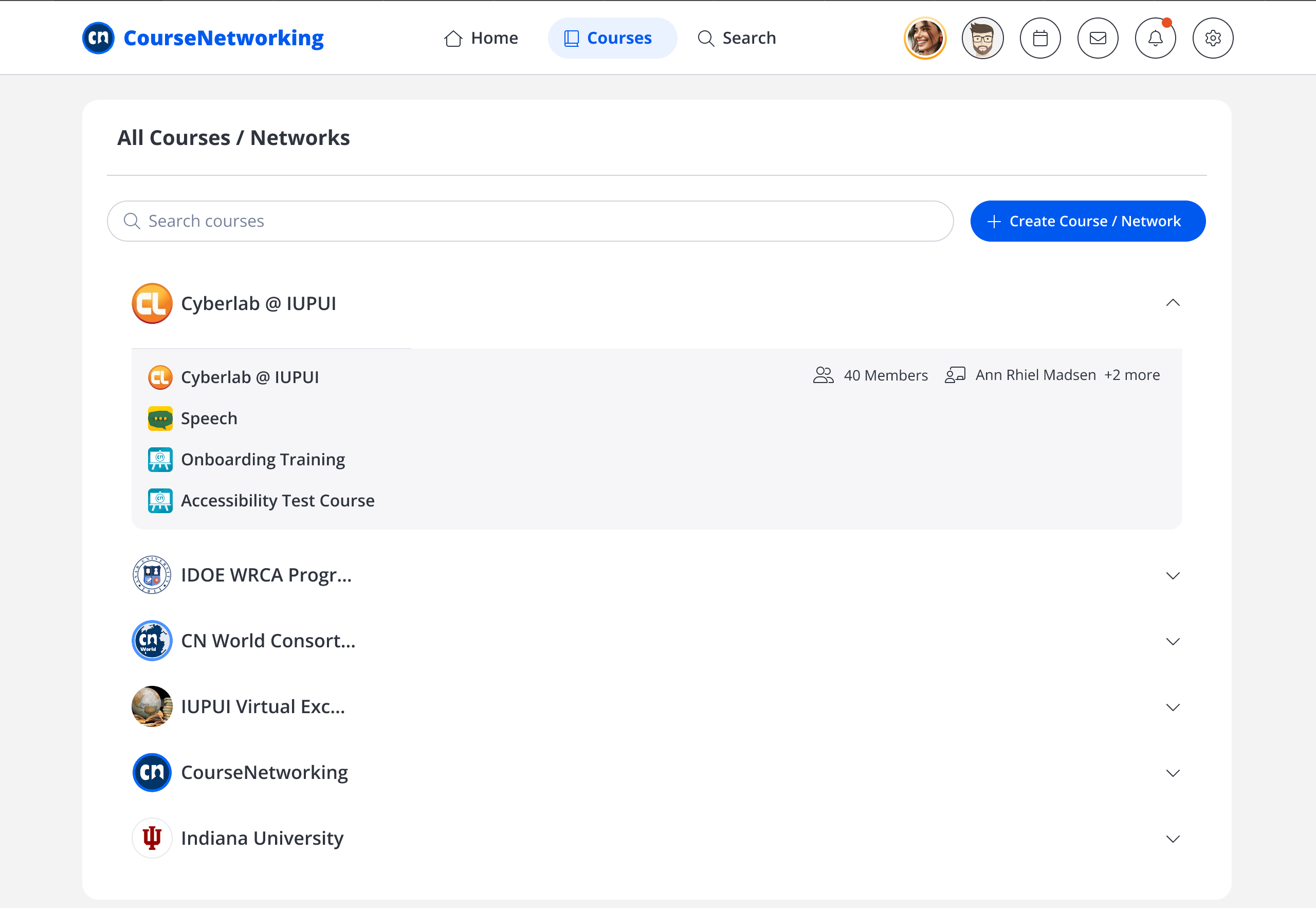Open the mail messages icon
The height and width of the screenshot is (908, 1316).
tap(1098, 38)
